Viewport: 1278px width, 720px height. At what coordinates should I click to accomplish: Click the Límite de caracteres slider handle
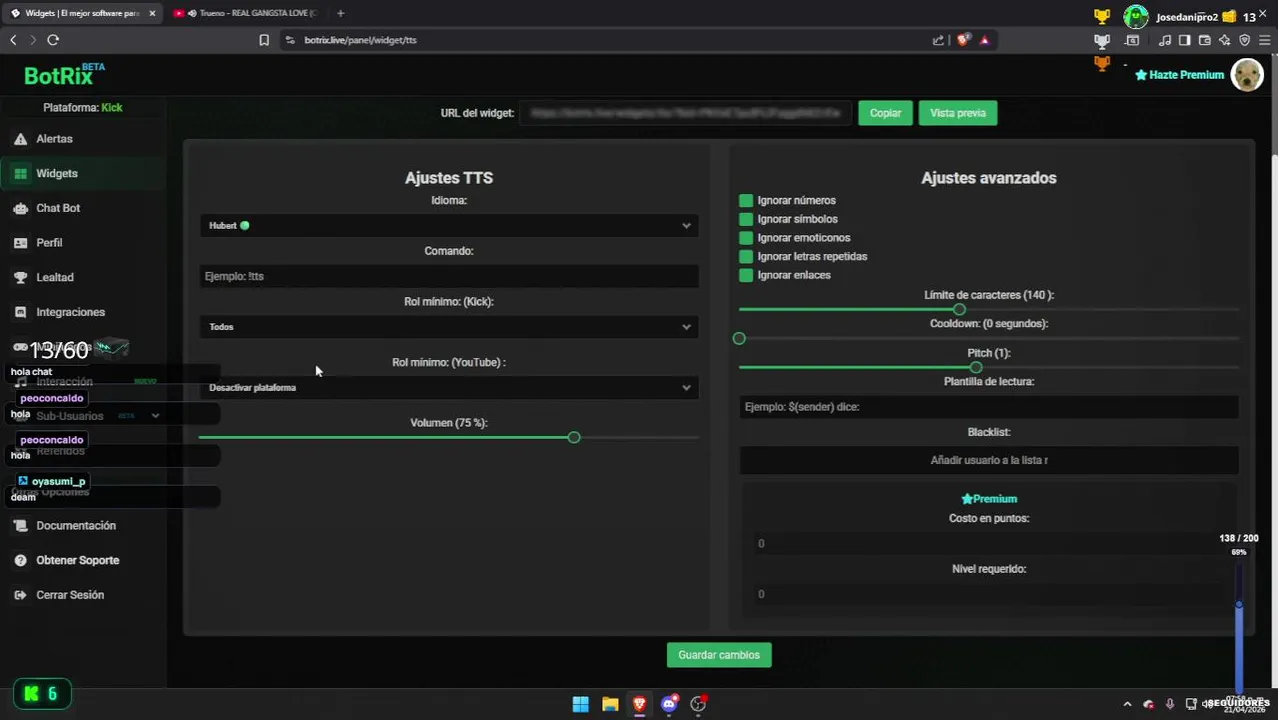pyautogui.click(x=959, y=309)
